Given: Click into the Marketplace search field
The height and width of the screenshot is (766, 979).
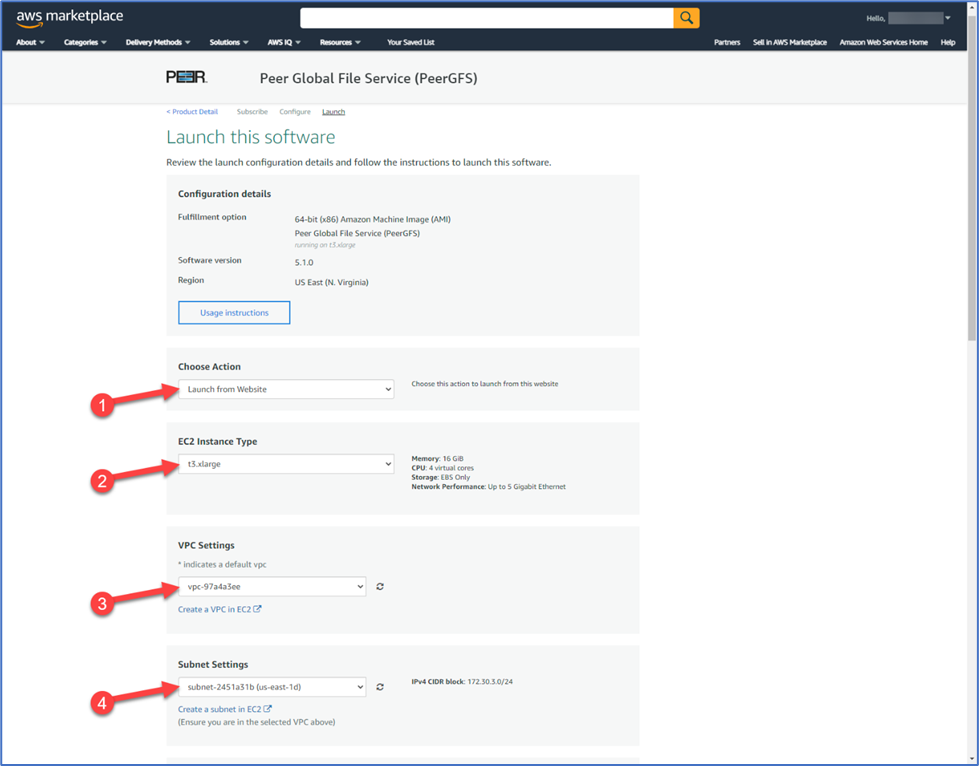Looking at the screenshot, I should pyautogui.click(x=486, y=18).
